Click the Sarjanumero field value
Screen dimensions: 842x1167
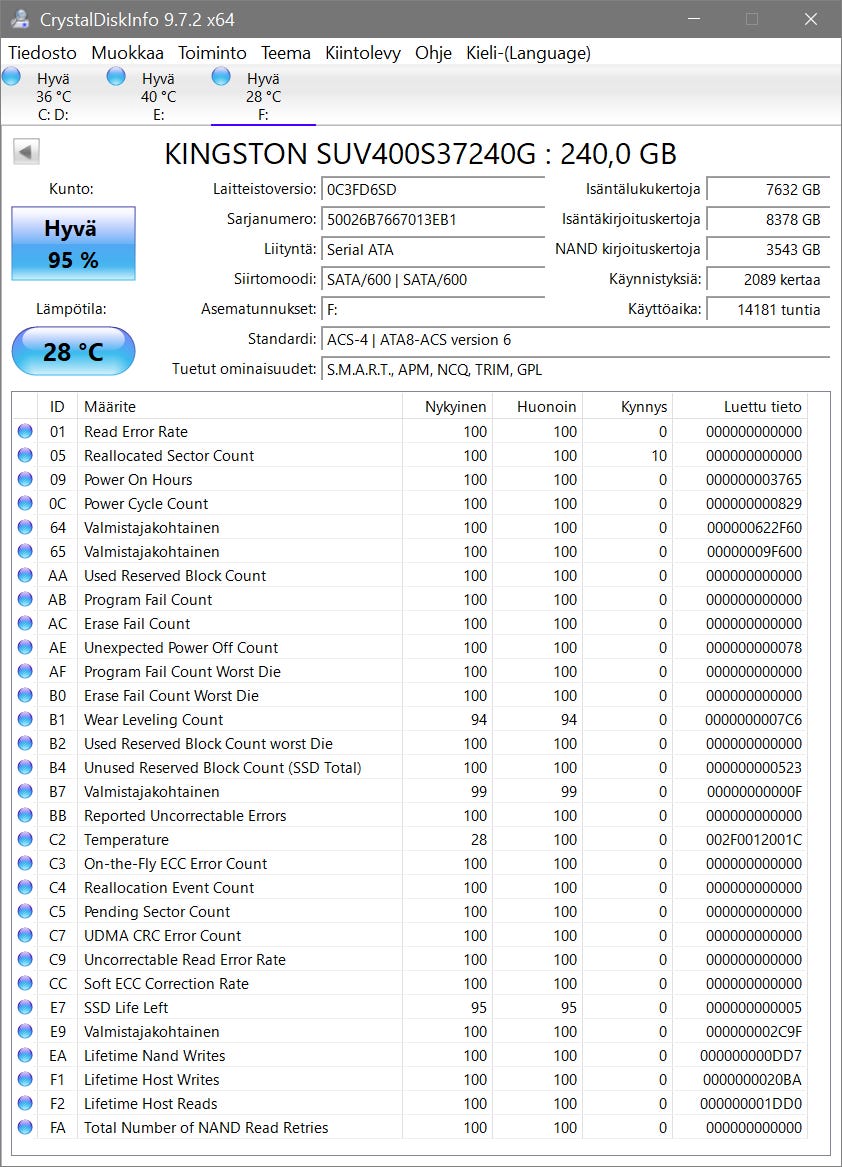433,220
